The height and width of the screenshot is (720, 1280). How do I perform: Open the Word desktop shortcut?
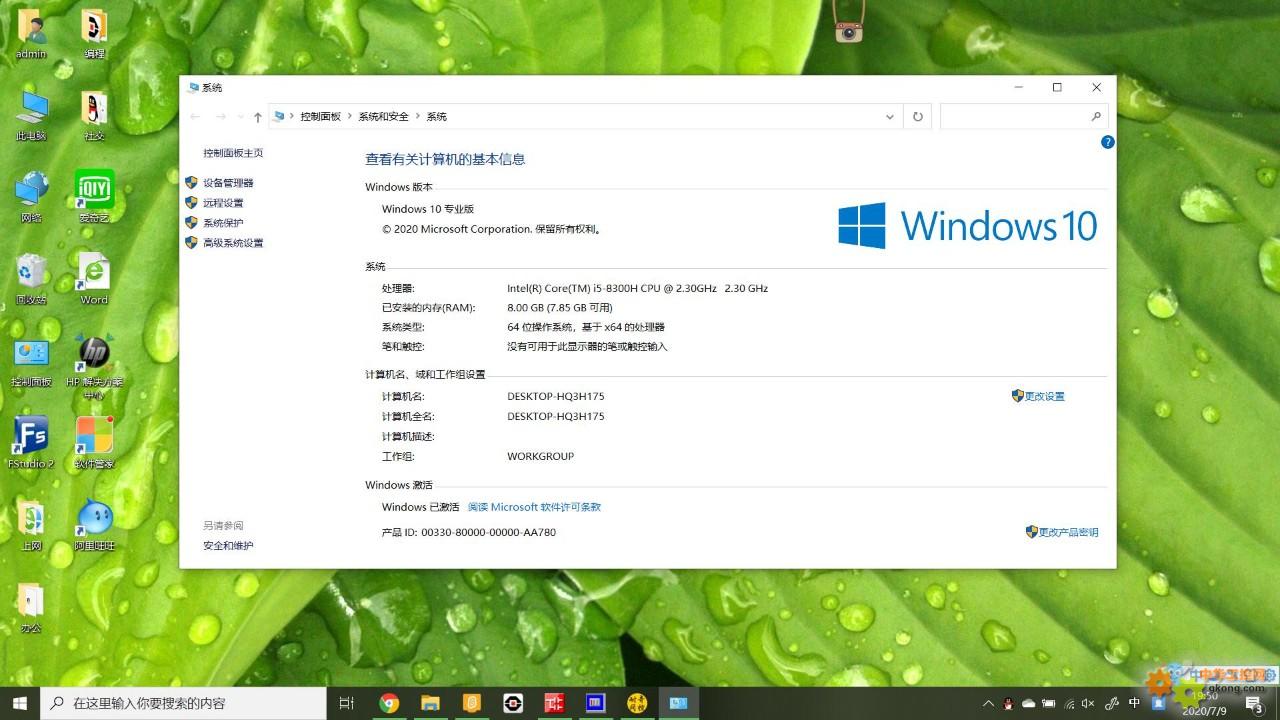94,279
